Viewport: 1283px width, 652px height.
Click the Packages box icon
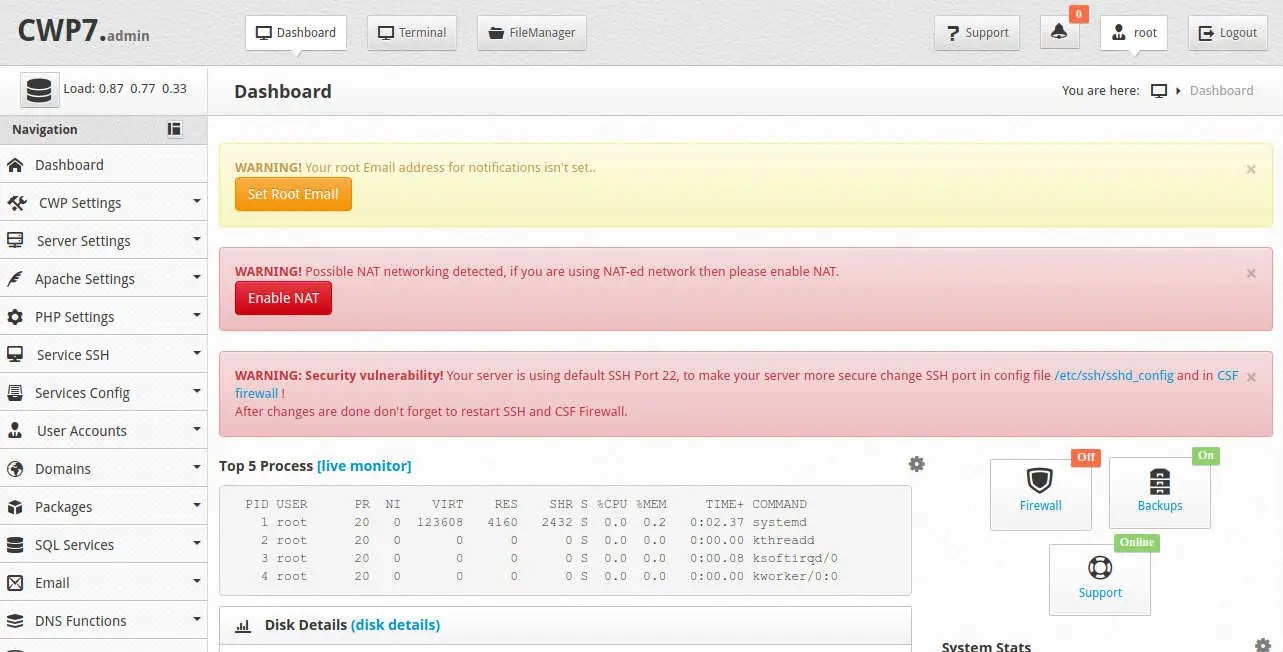click(15, 507)
